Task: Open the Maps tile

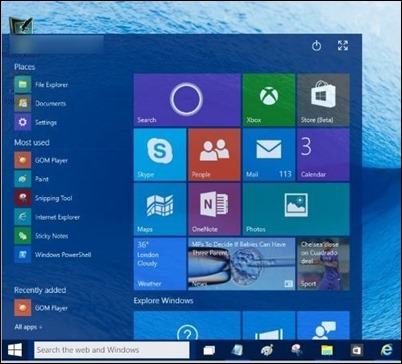Action: (160, 209)
